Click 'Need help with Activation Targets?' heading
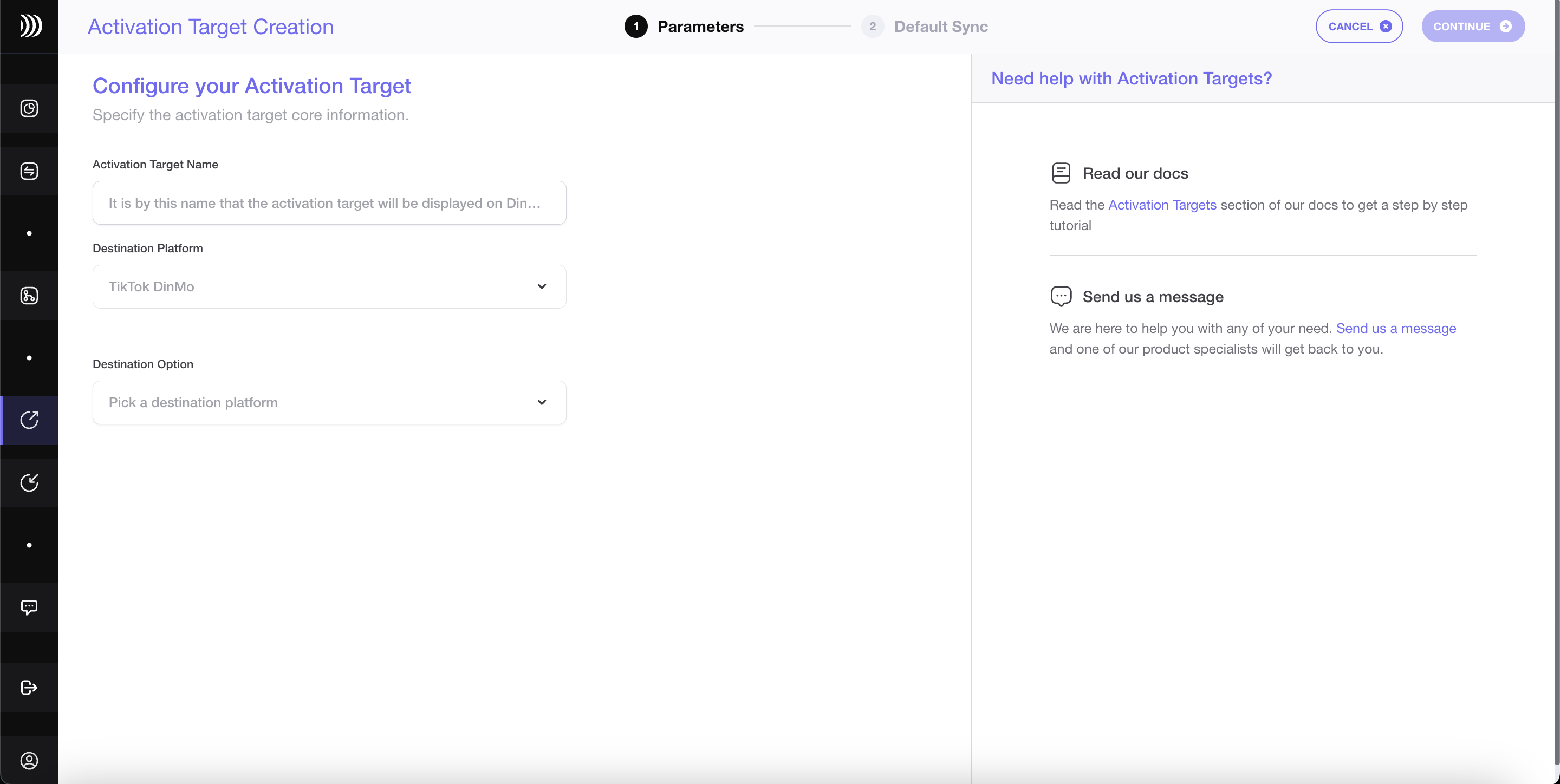The width and height of the screenshot is (1560, 784). pyautogui.click(x=1131, y=79)
